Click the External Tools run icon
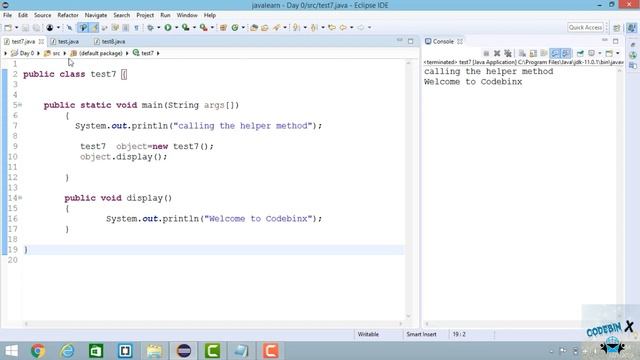 pyautogui.click(x=203, y=27)
